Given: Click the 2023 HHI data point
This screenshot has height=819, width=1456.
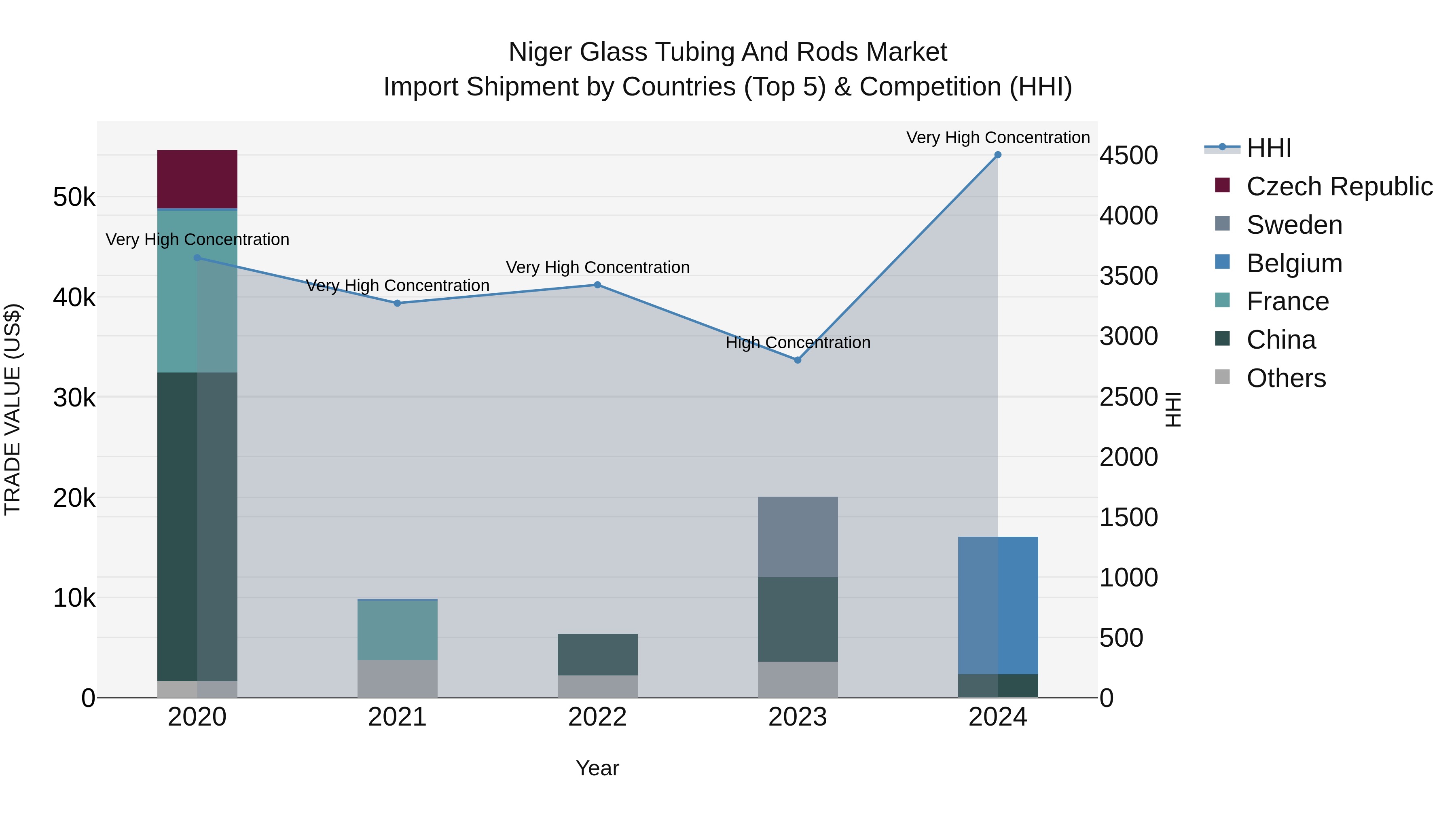Looking at the screenshot, I should (x=798, y=360).
